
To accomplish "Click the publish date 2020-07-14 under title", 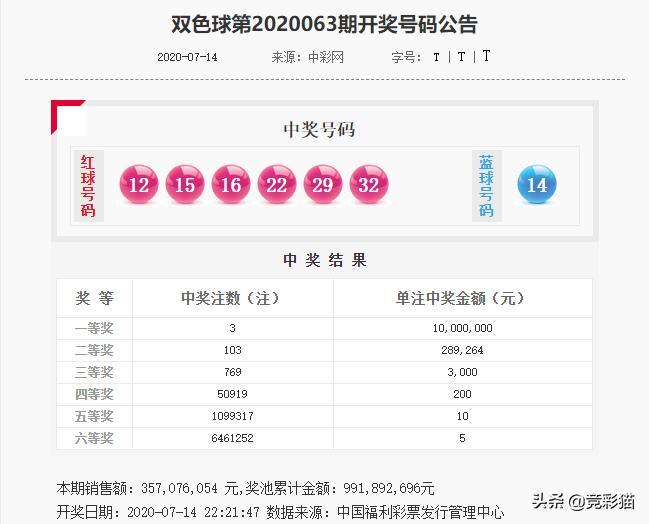I will 187,57.
